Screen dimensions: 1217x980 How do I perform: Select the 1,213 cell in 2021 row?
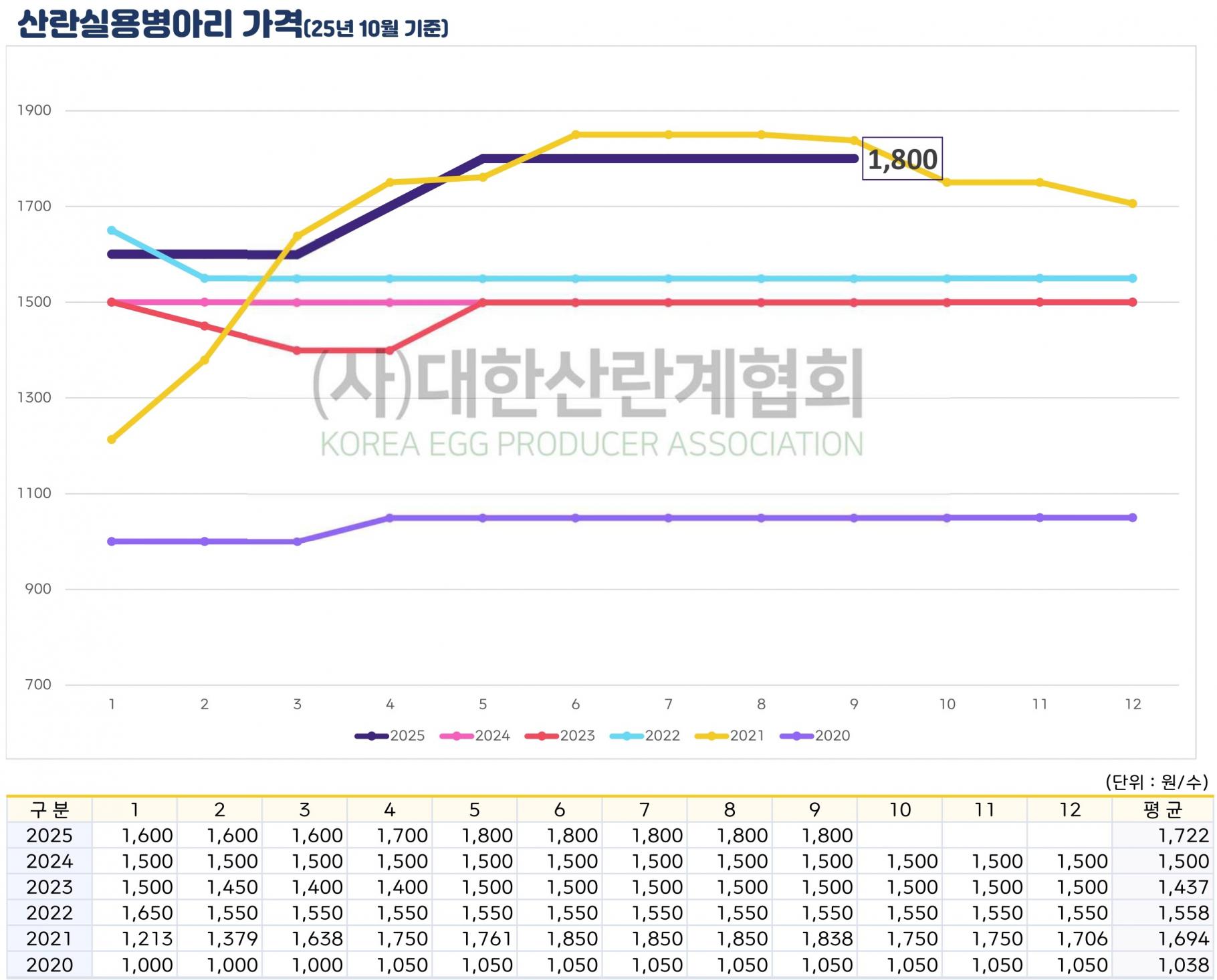pos(147,939)
